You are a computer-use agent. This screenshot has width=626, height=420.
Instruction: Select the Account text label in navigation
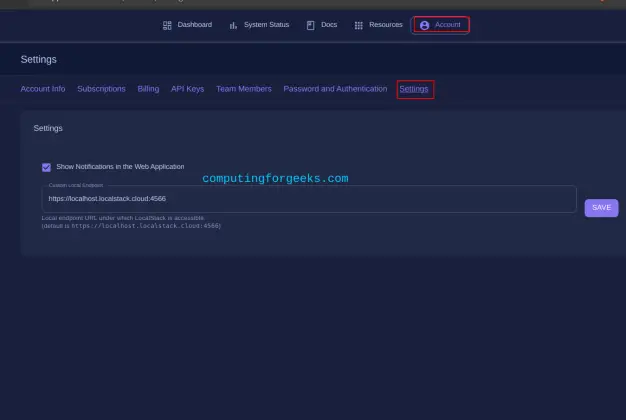(447, 25)
